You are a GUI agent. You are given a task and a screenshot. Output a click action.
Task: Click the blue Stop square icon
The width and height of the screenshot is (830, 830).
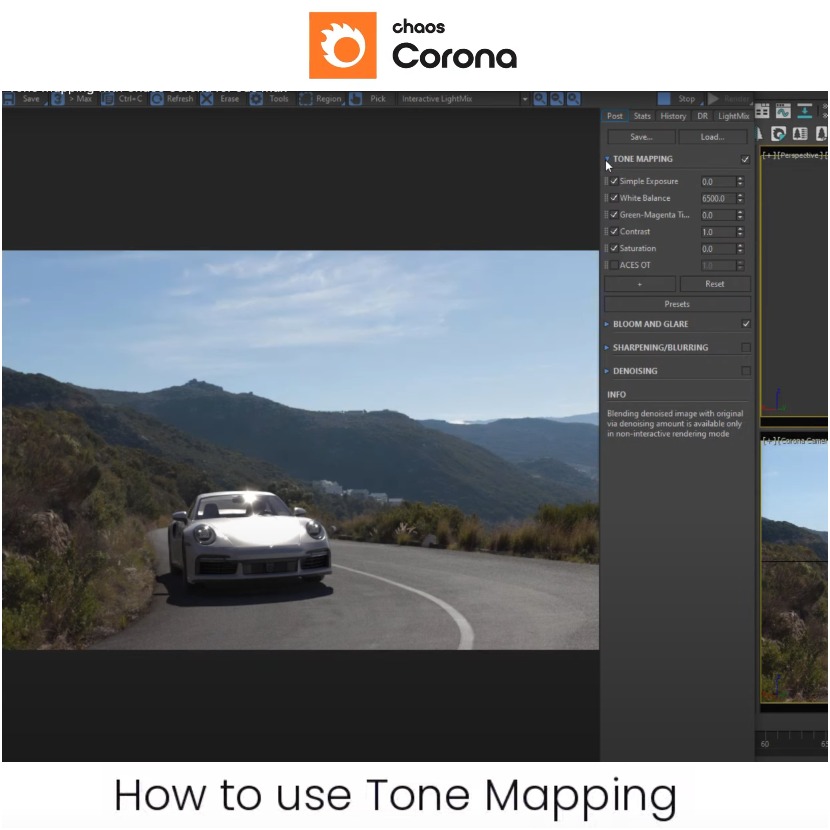(x=664, y=99)
